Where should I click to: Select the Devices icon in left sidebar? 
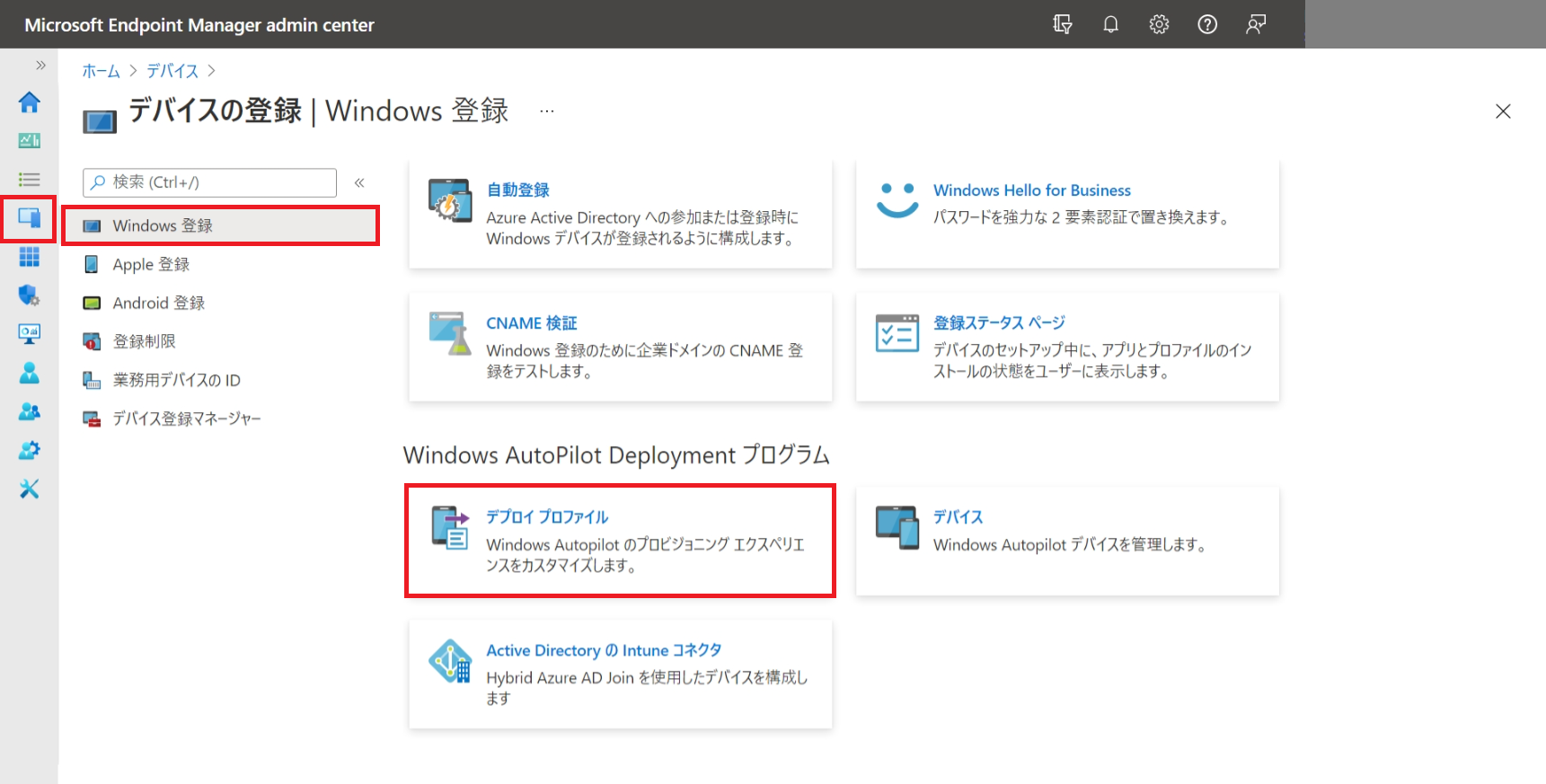click(29, 217)
